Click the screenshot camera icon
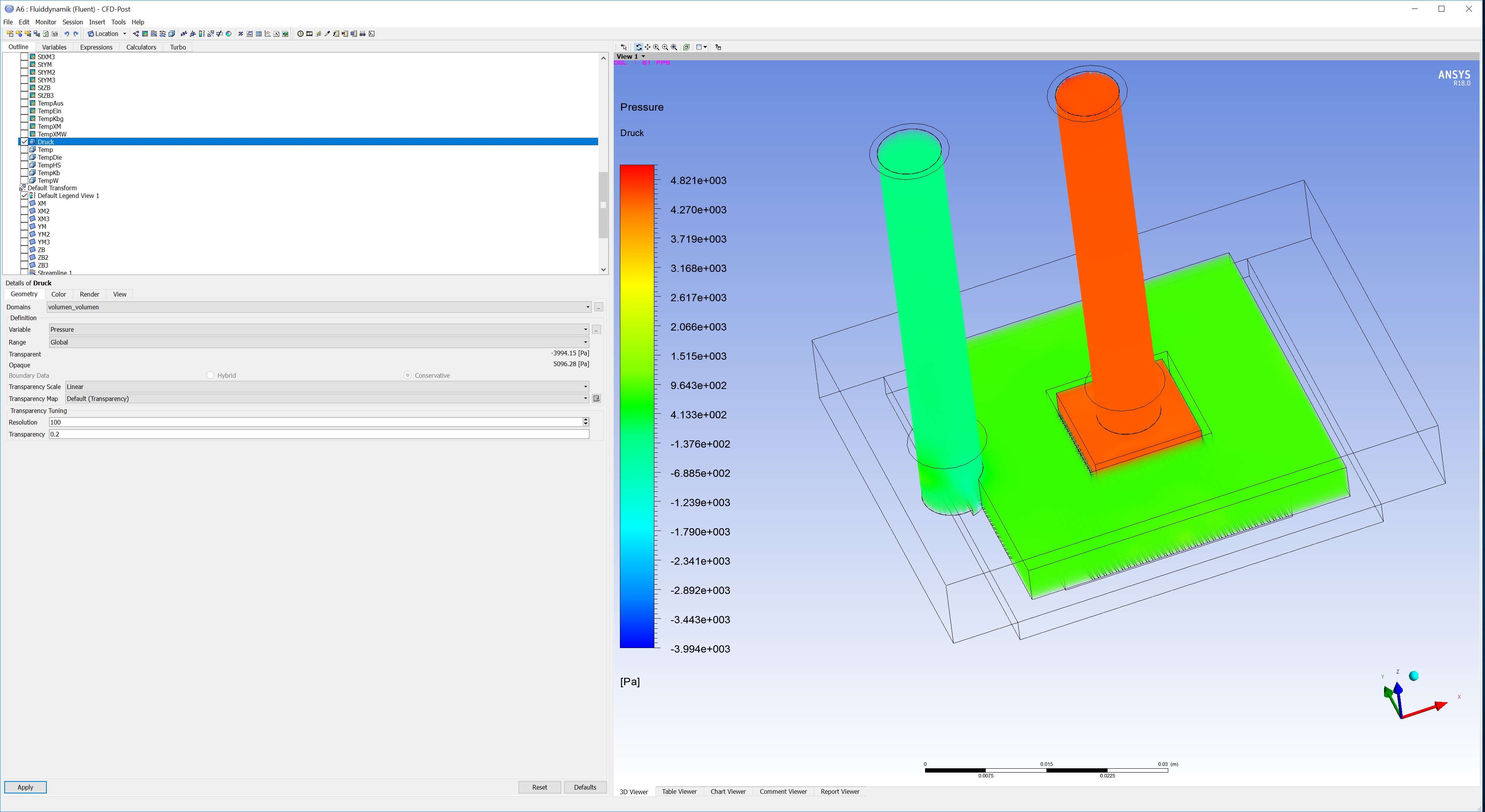Screen dimensions: 1485x812 click(x=55, y=34)
